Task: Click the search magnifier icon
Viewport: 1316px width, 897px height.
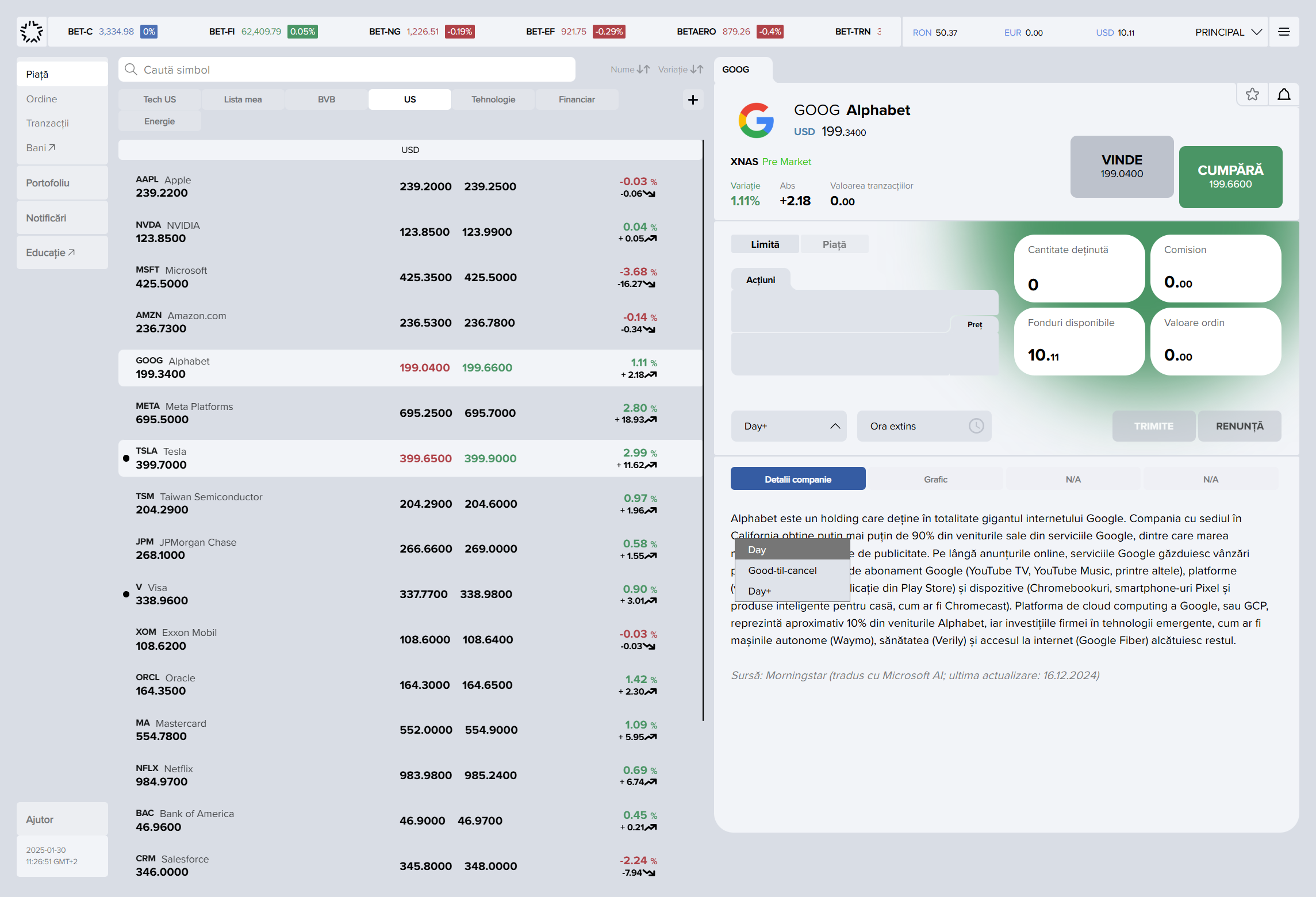Action: (131, 70)
